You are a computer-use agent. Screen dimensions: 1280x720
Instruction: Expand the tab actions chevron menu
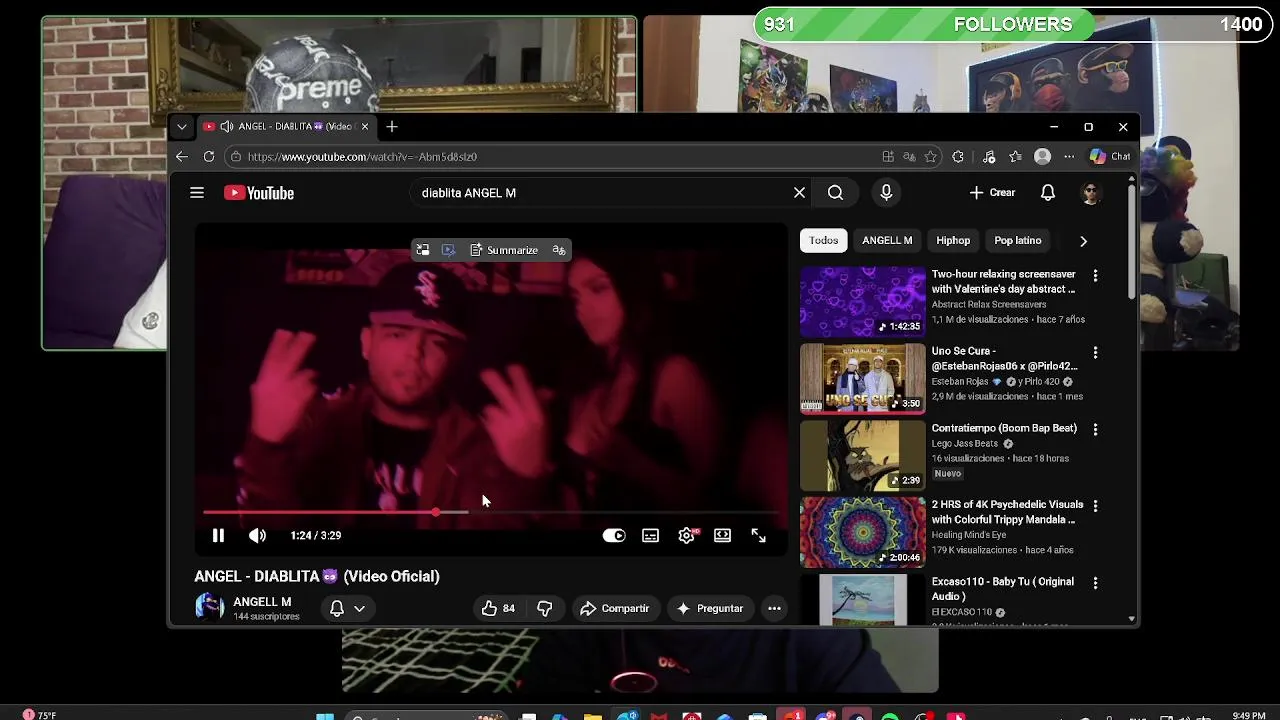click(x=181, y=127)
